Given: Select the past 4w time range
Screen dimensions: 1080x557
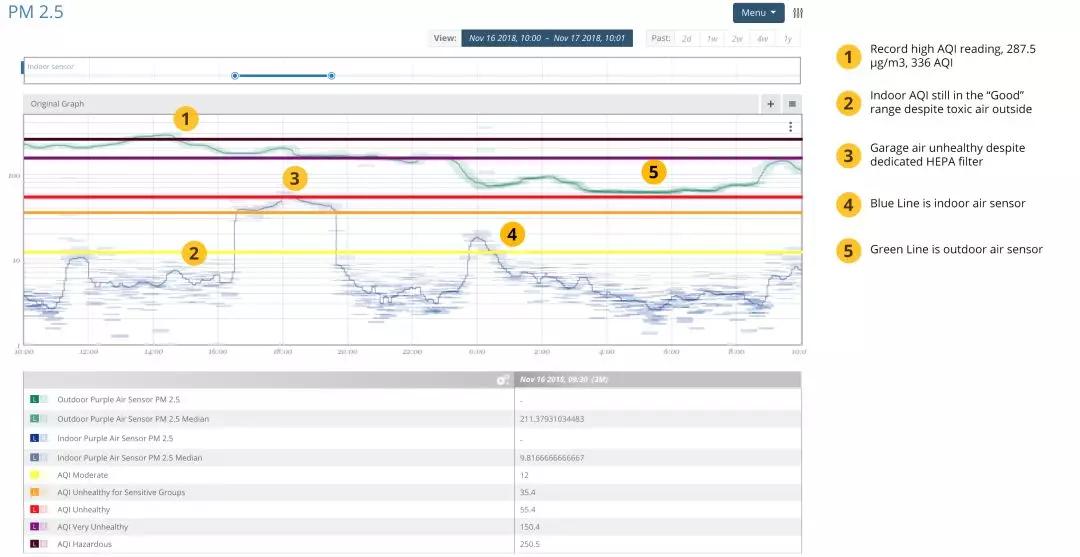Looking at the screenshot, I should coord(762,39).
